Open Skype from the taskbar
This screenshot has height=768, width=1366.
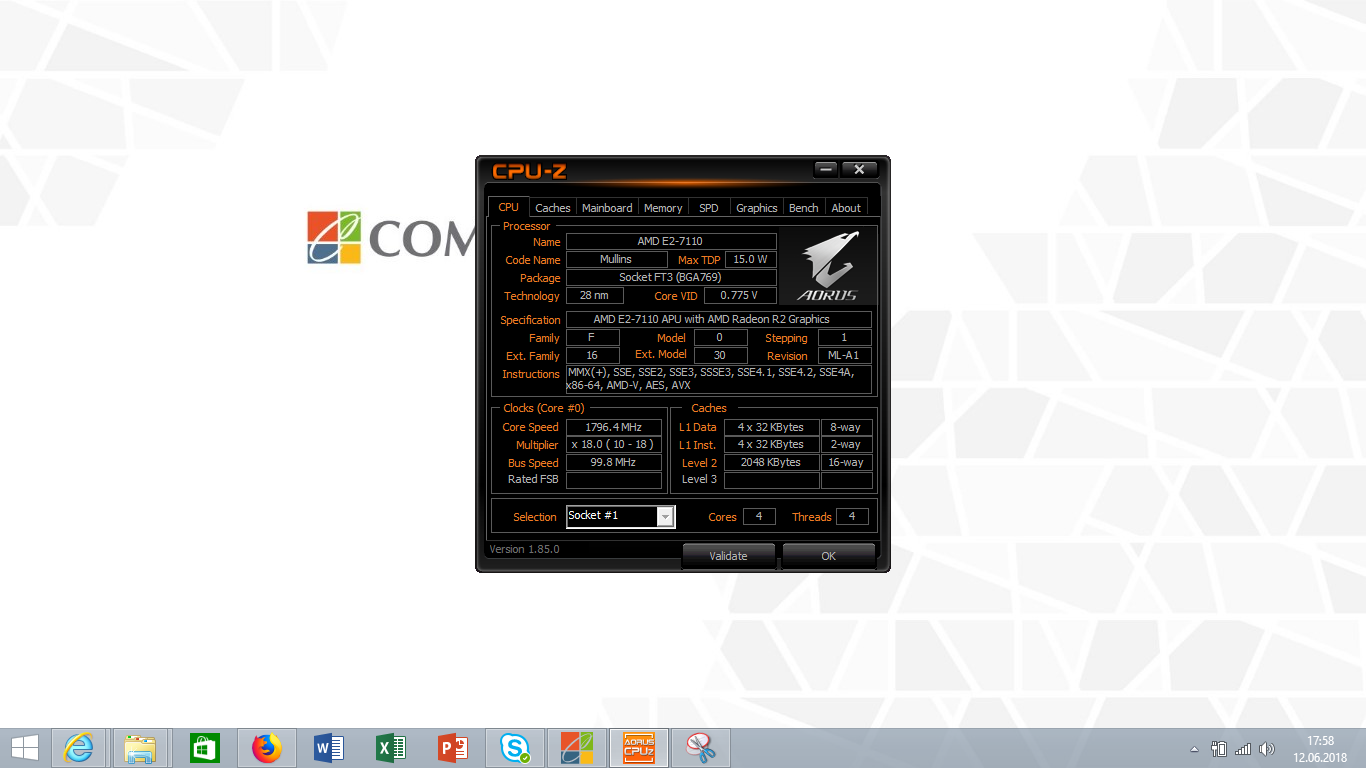[515, 748]
